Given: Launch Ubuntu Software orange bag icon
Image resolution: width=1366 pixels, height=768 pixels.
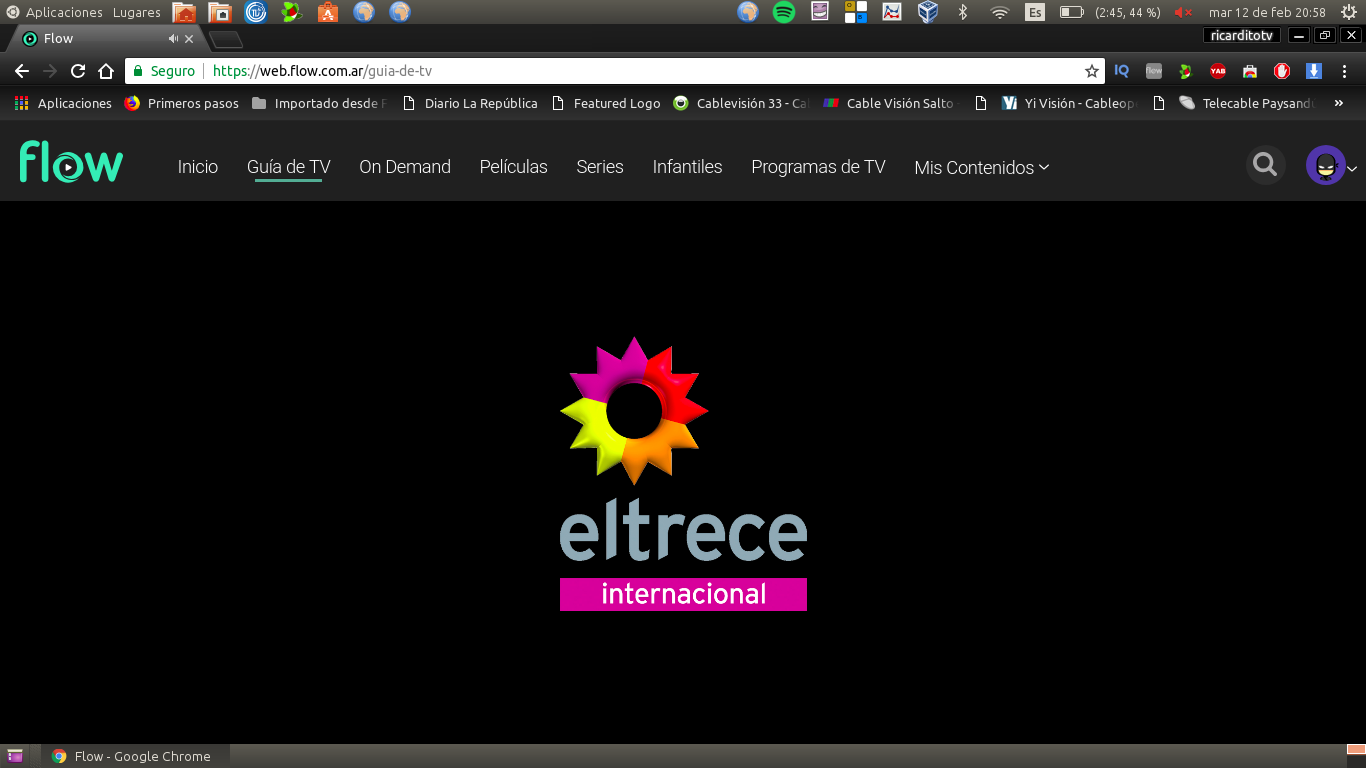Looking at the screenshot, I should [328, 12].
